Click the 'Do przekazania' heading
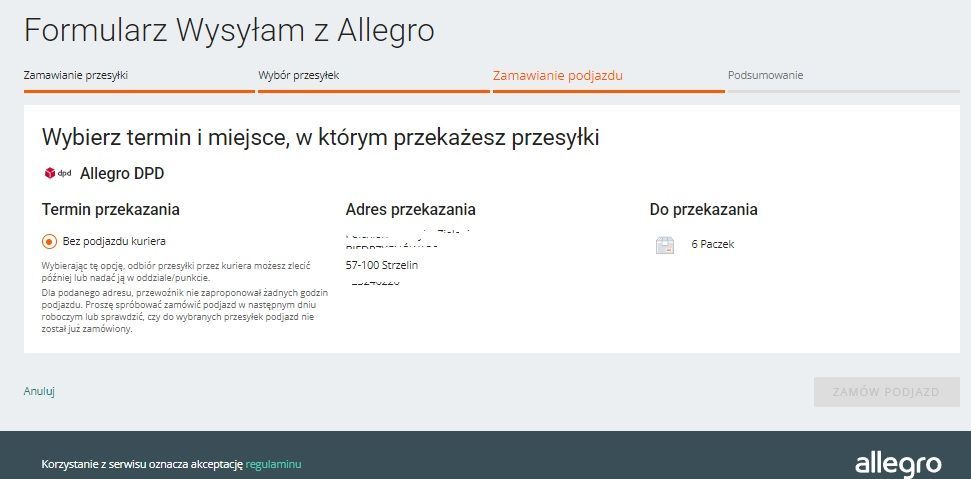The height and width of the screenshot is (479, 971). click(x=703, y=209)
